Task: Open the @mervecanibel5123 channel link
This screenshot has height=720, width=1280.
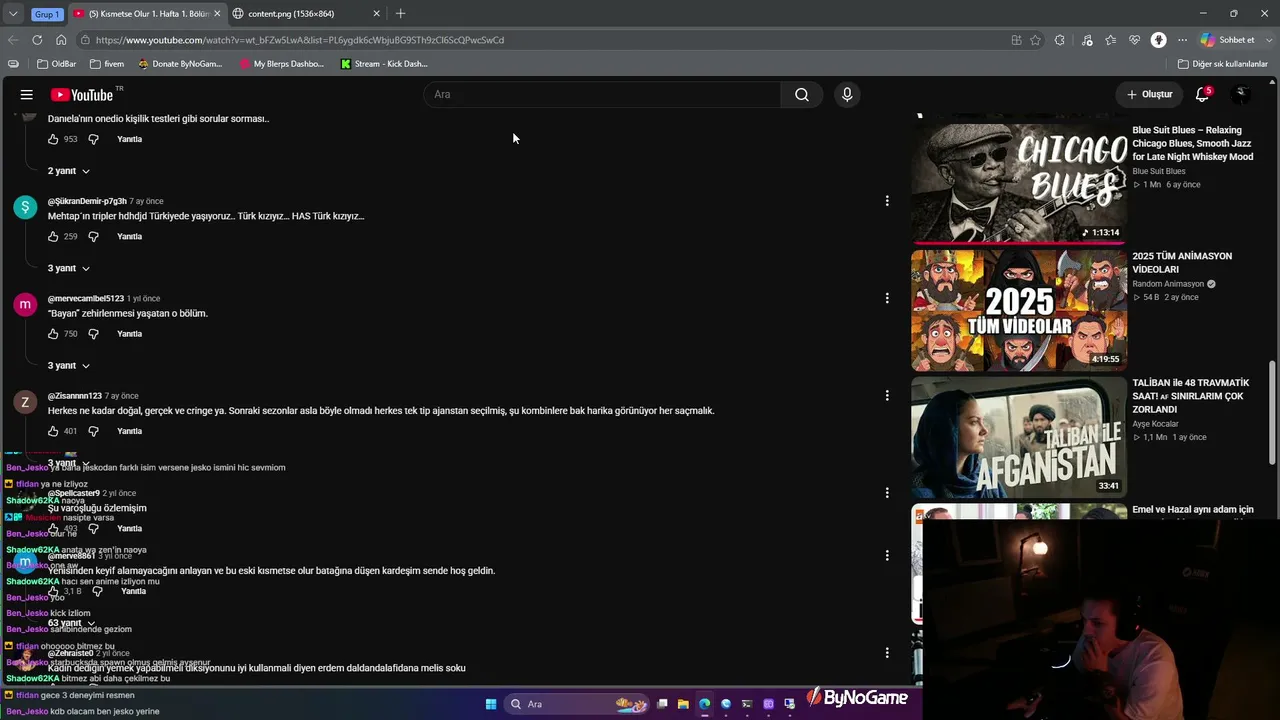Action: (86, 298)
